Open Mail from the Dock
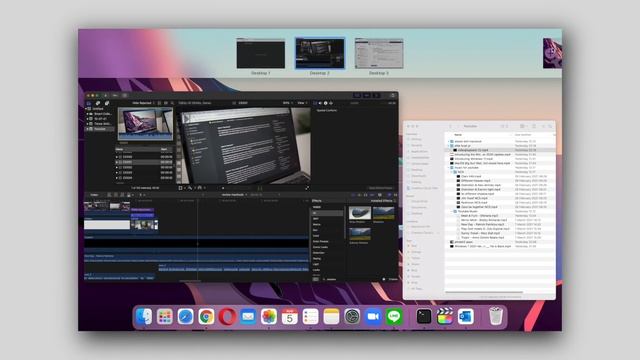Image resolution: width=640 pixels, height=360 pixels. coord(248,316)
